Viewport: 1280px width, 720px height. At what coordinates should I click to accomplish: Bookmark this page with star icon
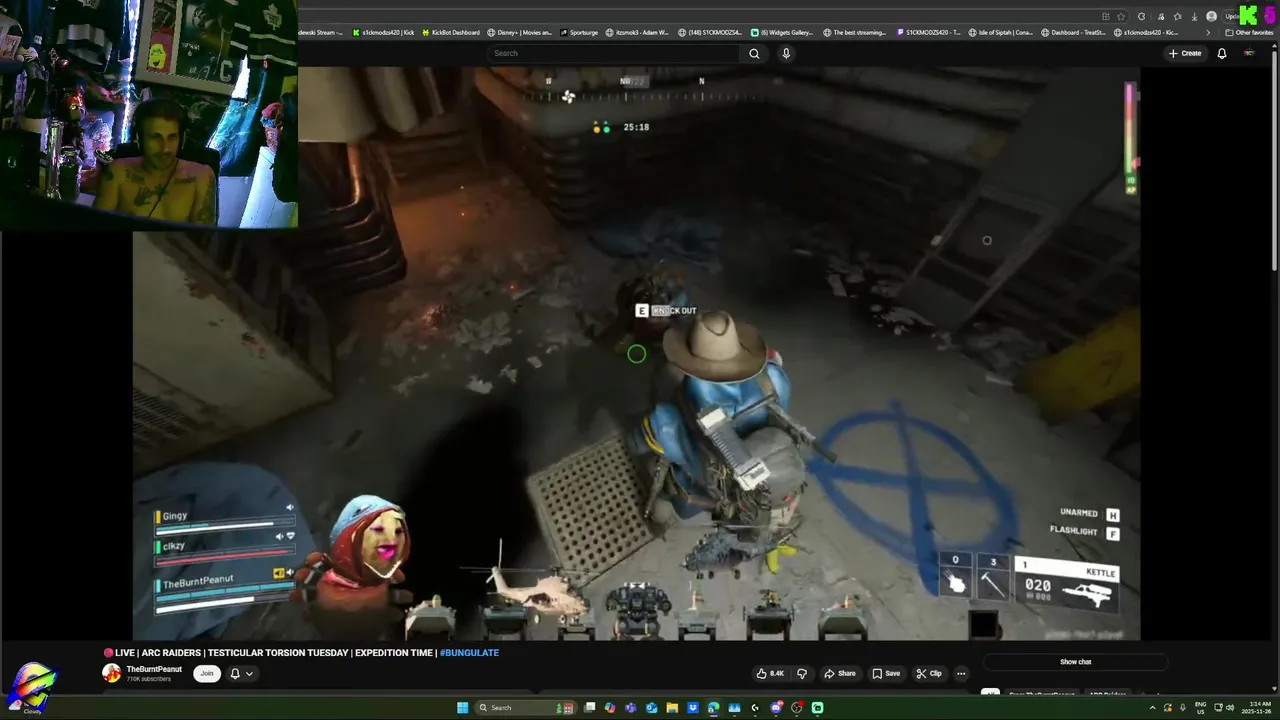tap(1121, 16)
